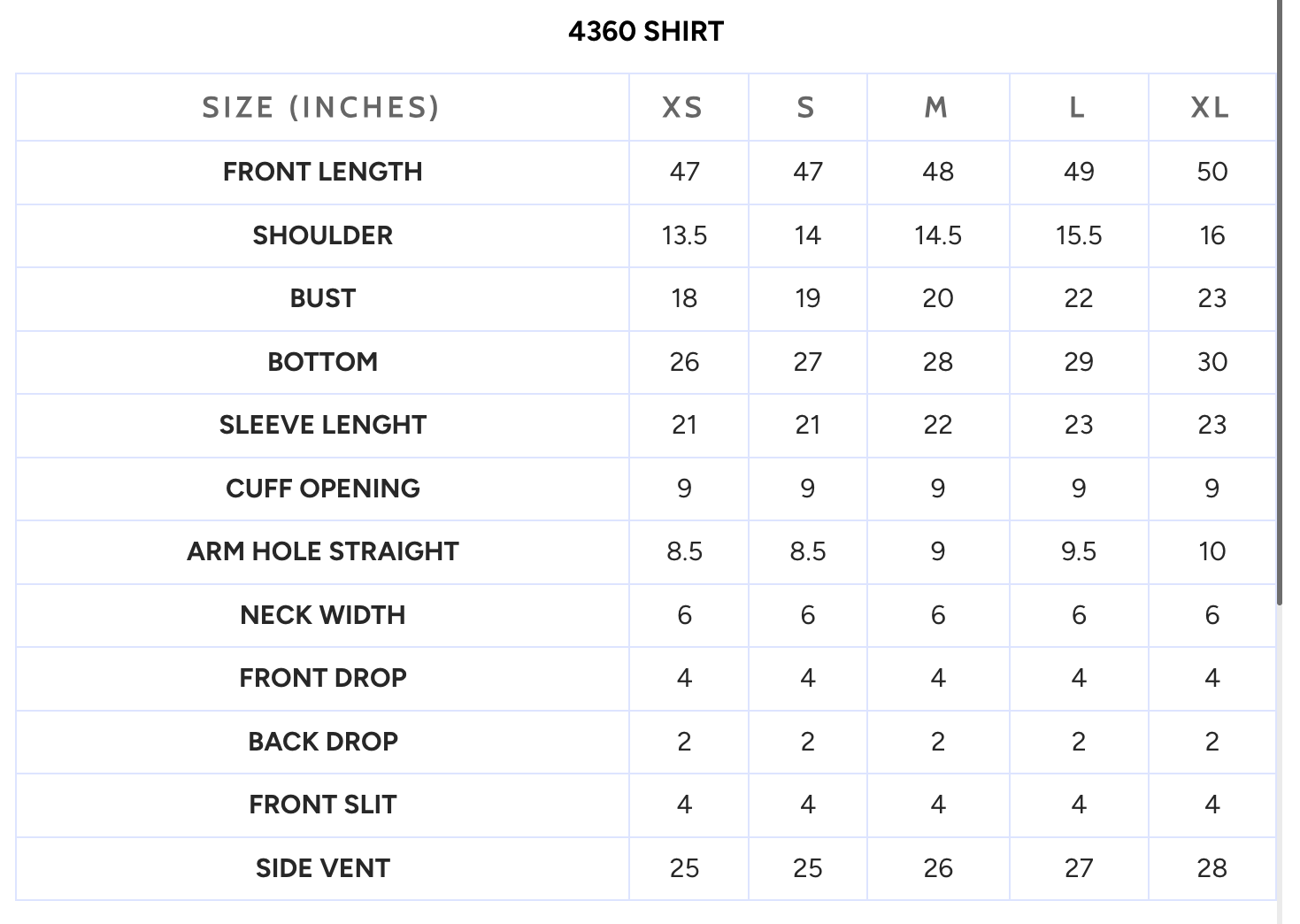Select the M column header
The width and height of the screenshot is (1300, 924).
(x=936, y=108)
